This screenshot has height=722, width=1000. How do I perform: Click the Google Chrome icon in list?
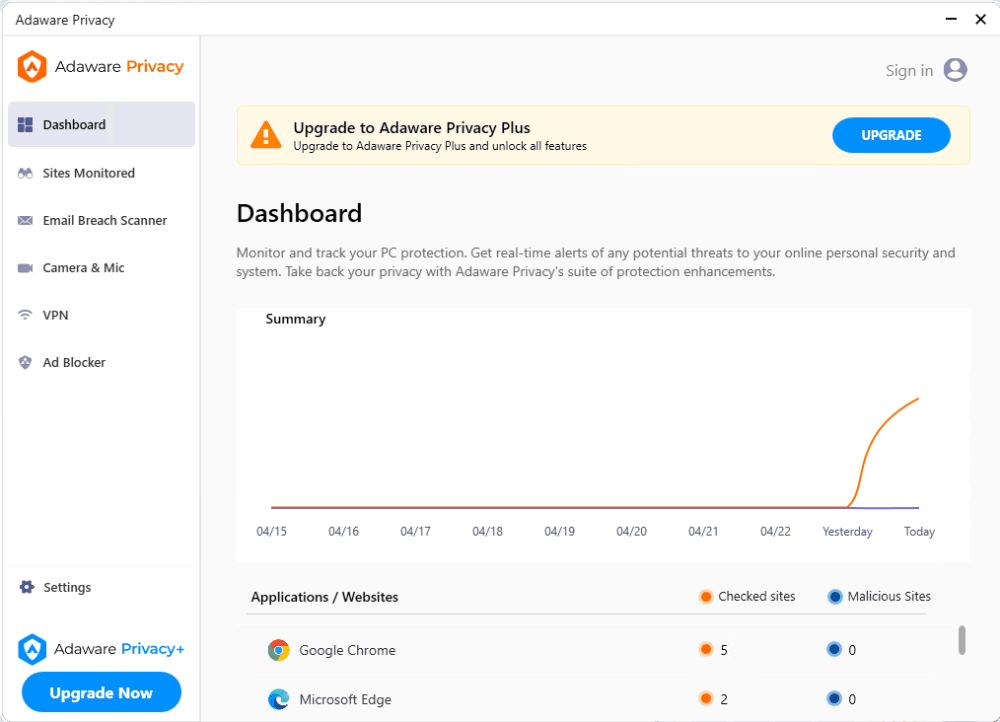(279, 650)
